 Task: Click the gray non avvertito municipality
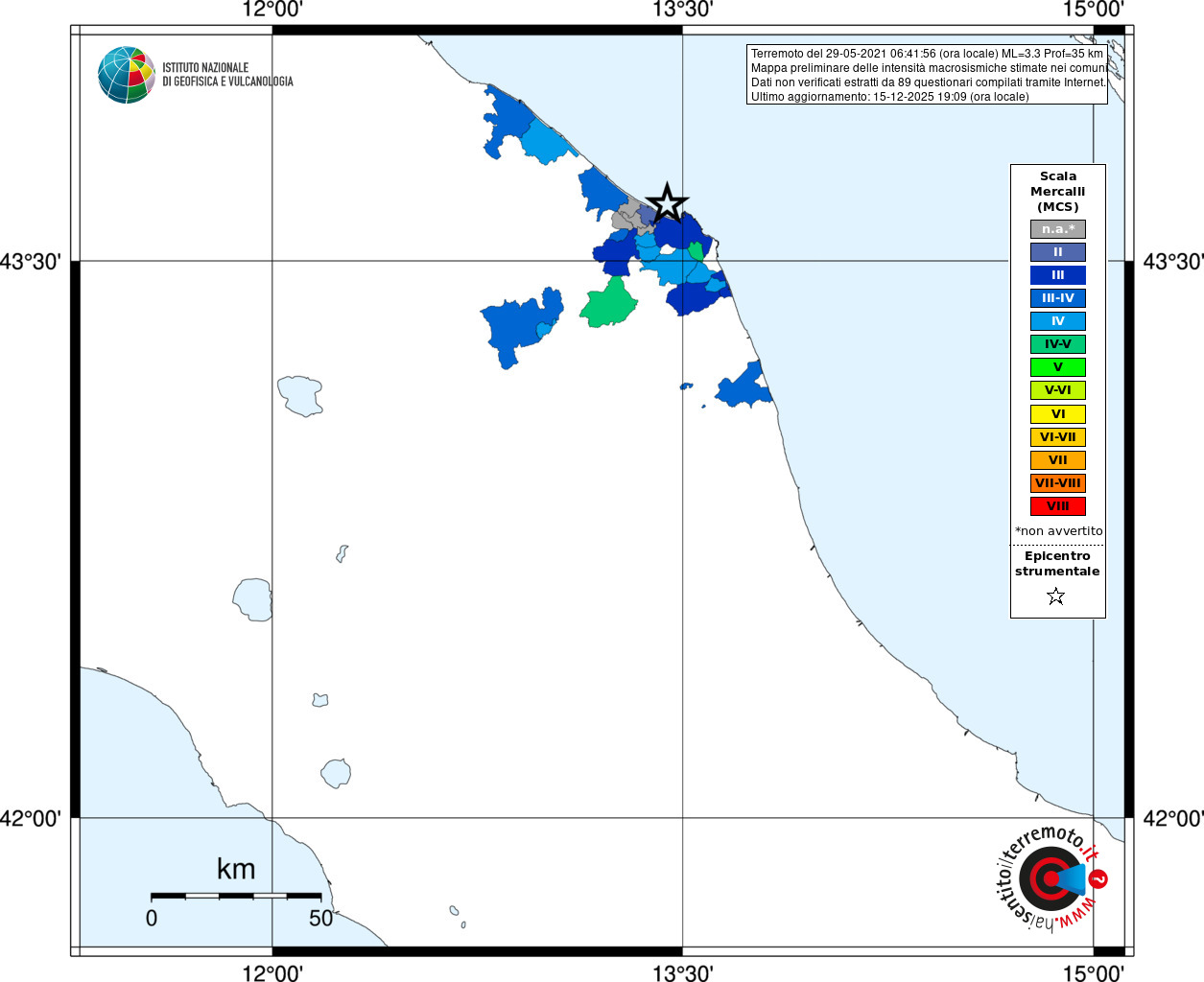[x=626, y=216]
